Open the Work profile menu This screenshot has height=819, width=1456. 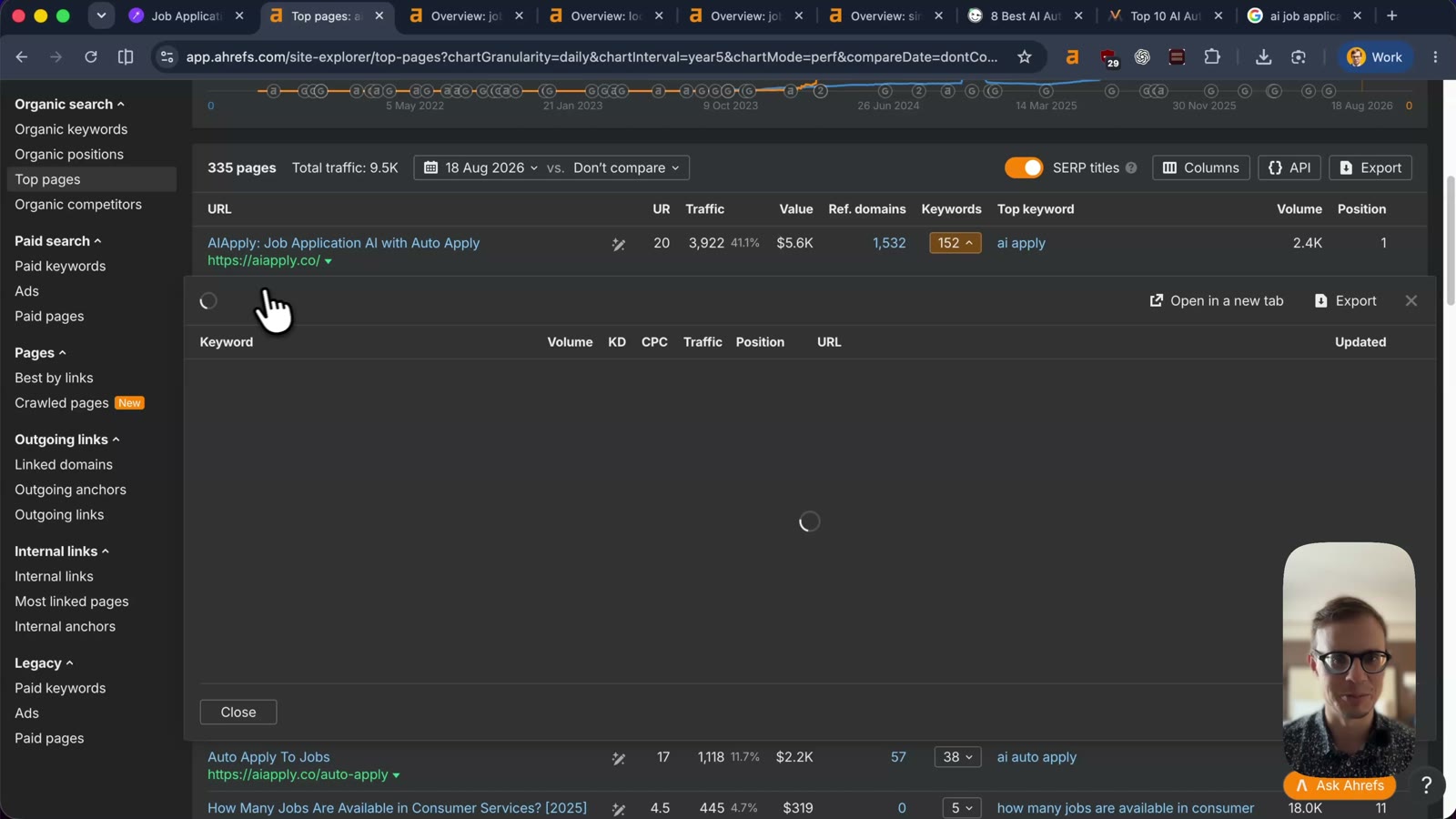pyautogui.click(x=1375, y=57)
